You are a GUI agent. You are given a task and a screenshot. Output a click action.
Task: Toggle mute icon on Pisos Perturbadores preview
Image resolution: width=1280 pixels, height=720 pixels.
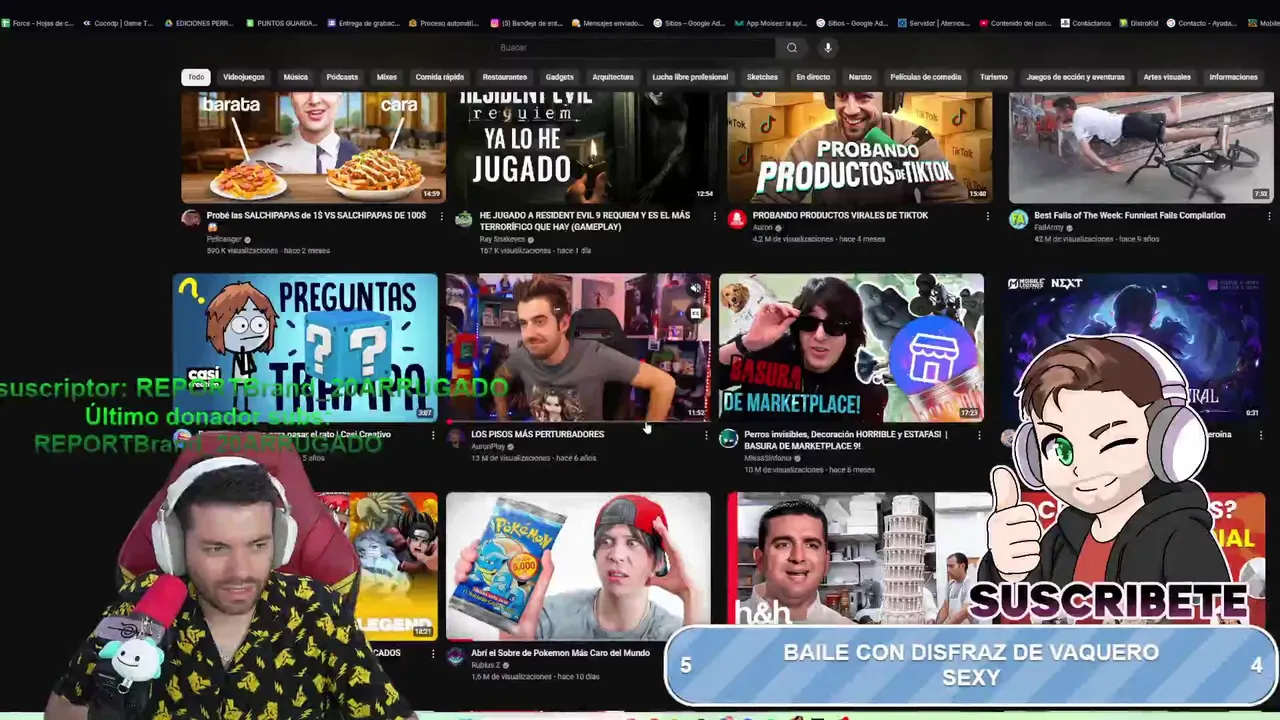[695, 289]
